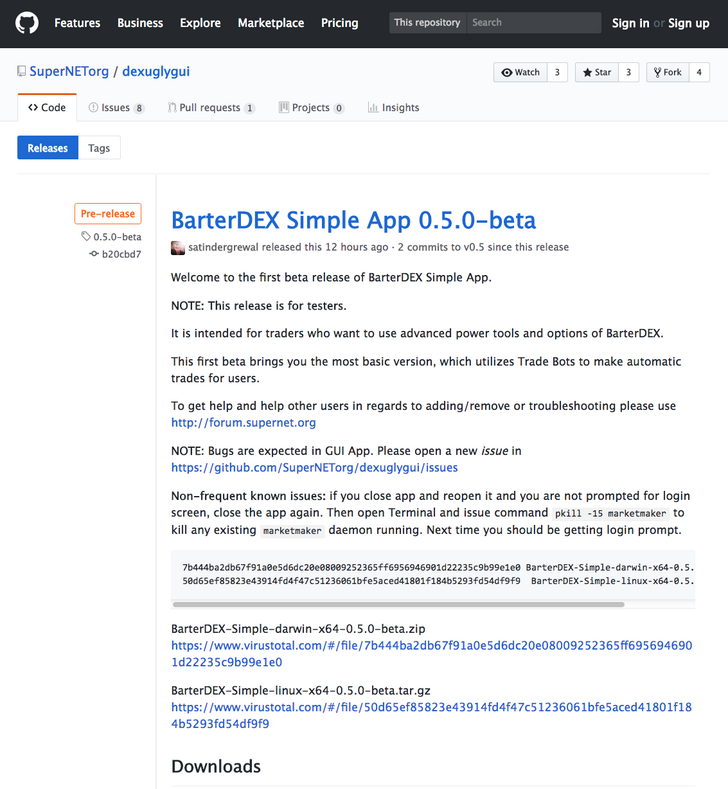Select the Releases button
This screenshot has width=728, height=789.
pyautogui.click(x=48, y=148)
